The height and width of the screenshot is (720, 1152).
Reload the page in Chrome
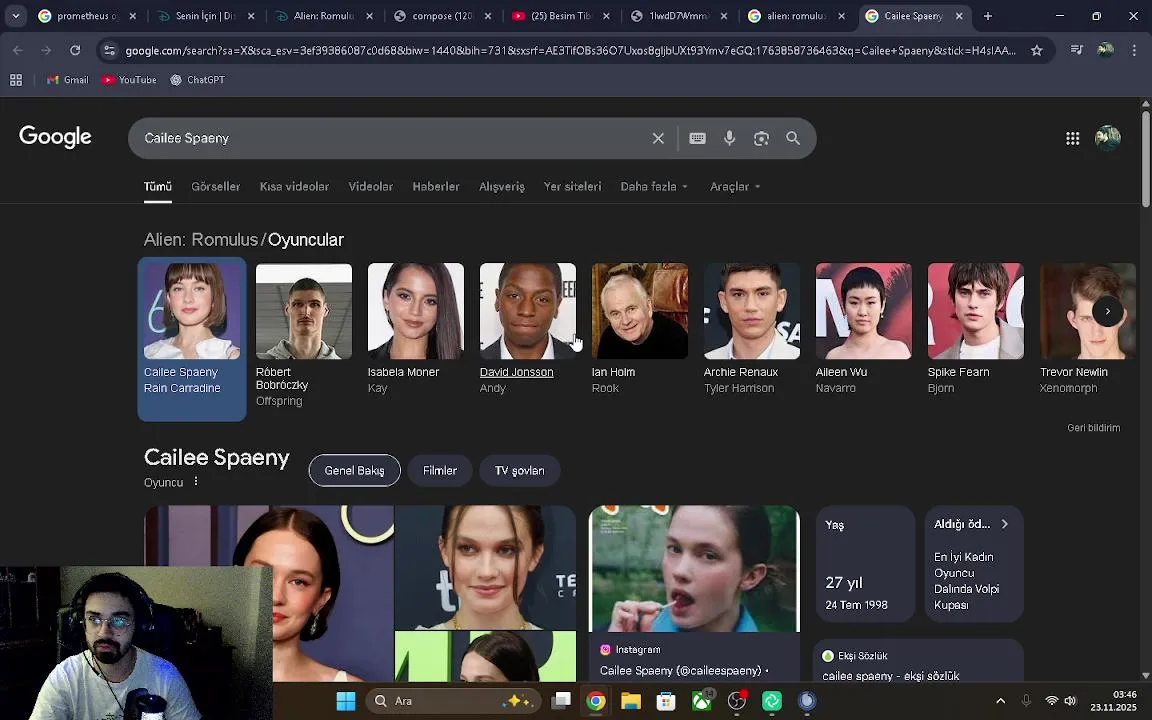(x=75, y=50)
